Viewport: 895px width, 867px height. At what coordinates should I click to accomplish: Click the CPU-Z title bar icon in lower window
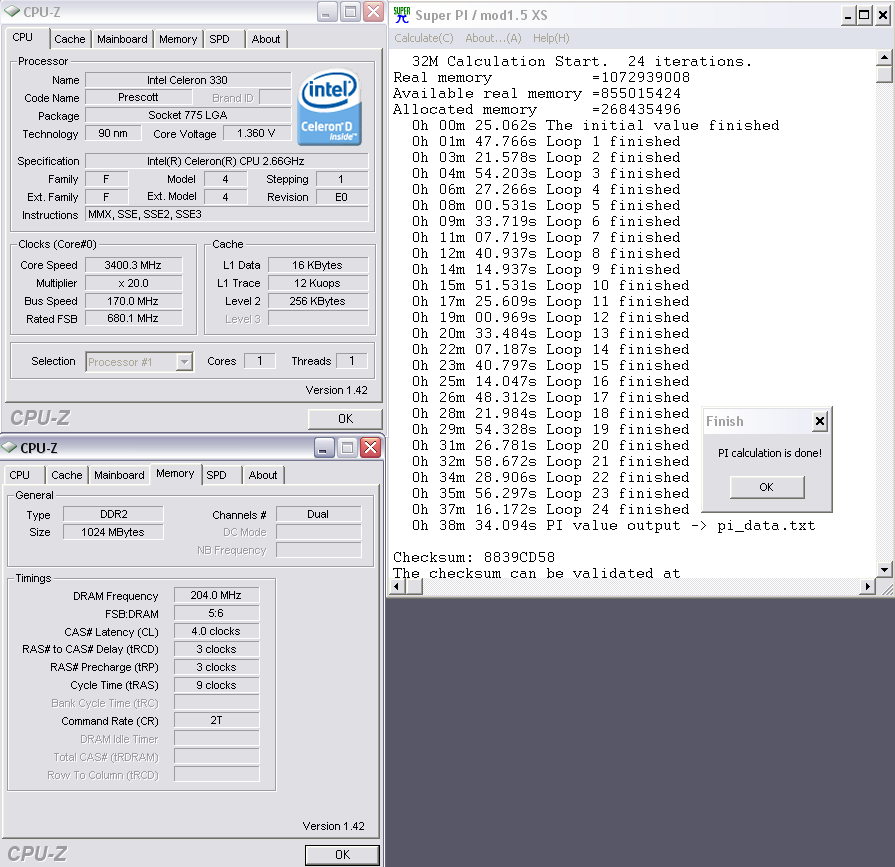9,447
